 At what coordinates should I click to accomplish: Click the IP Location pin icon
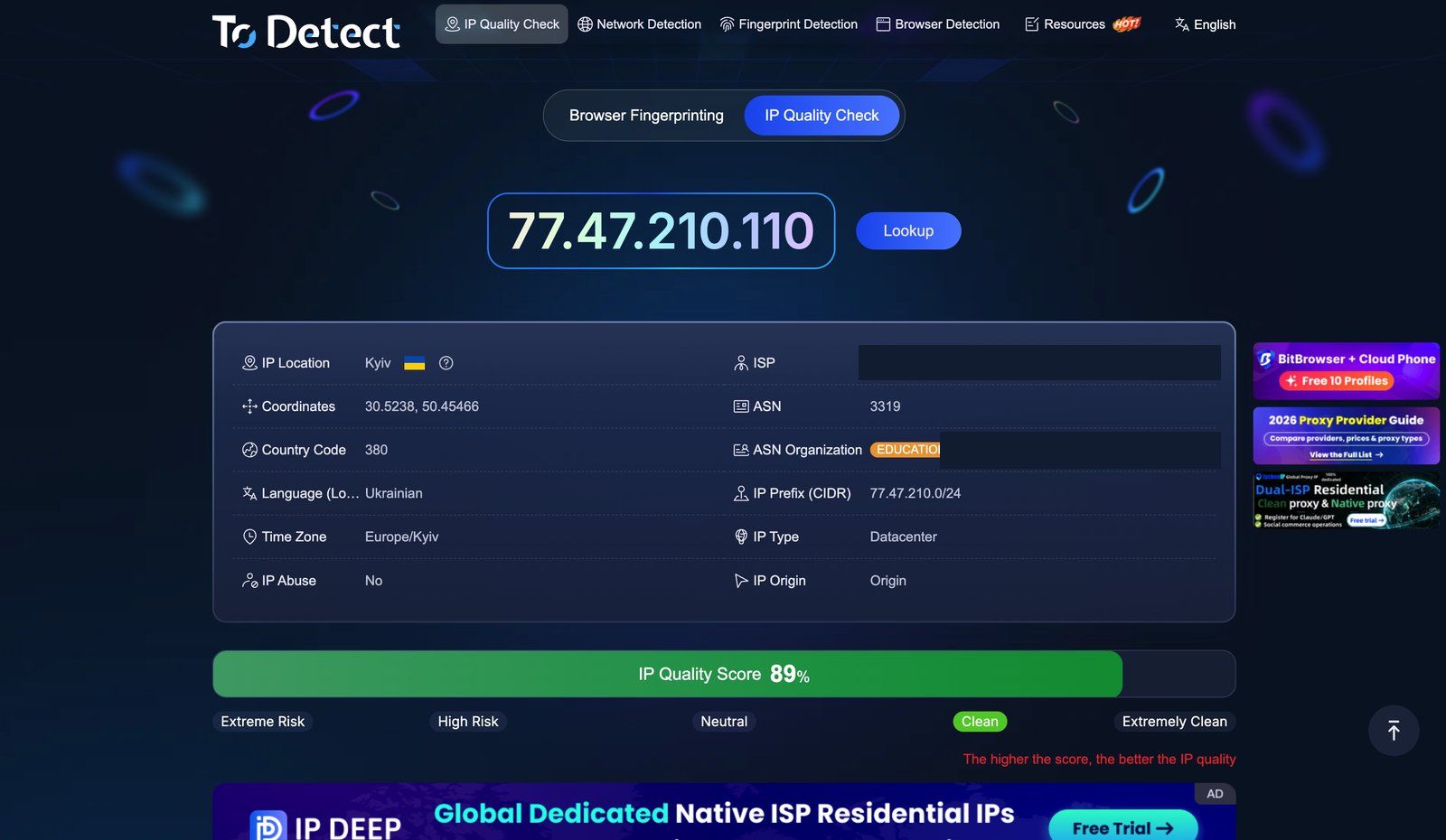pyautogui.click(x=249, y=363)
